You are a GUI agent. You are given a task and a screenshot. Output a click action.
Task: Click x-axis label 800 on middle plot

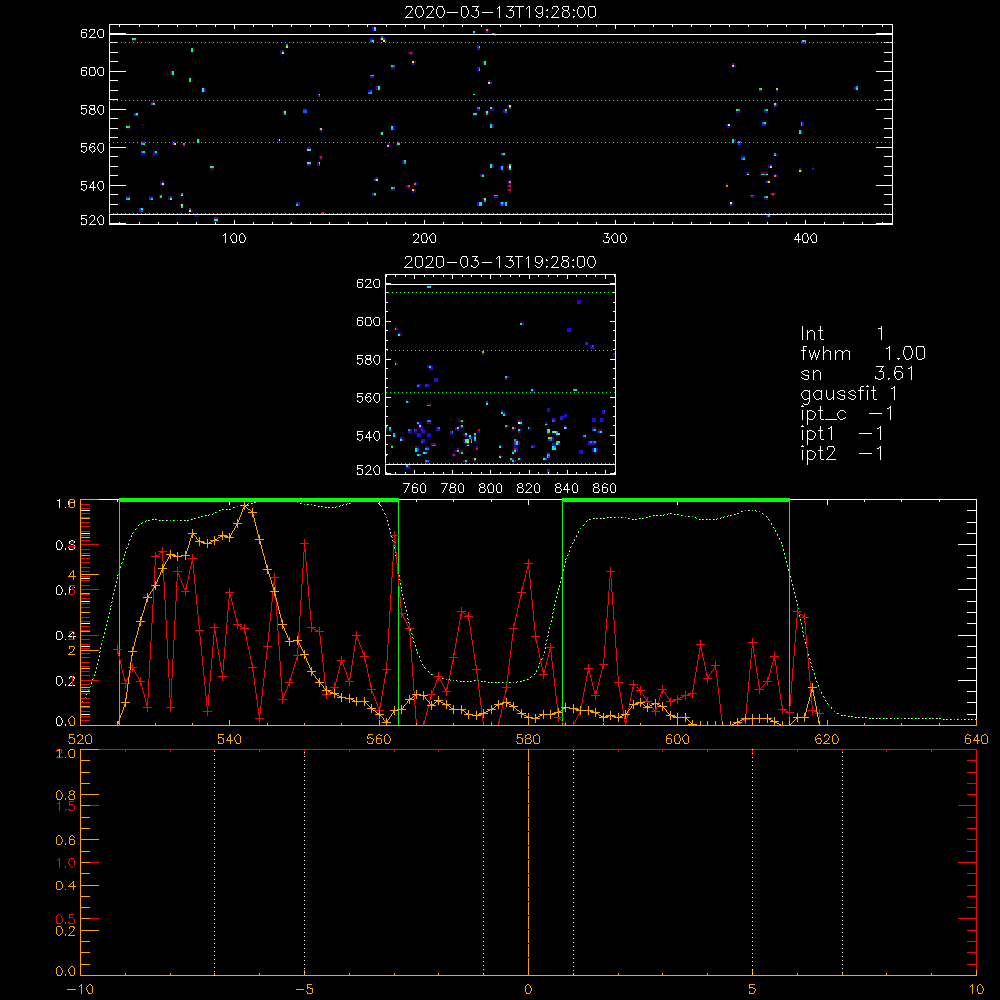point(490,489)
